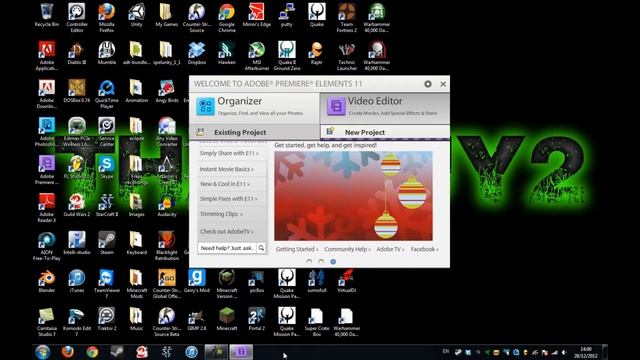Select the MSI Afterburner desktop icon
The image size is (640, 360).
click(256, 56)
